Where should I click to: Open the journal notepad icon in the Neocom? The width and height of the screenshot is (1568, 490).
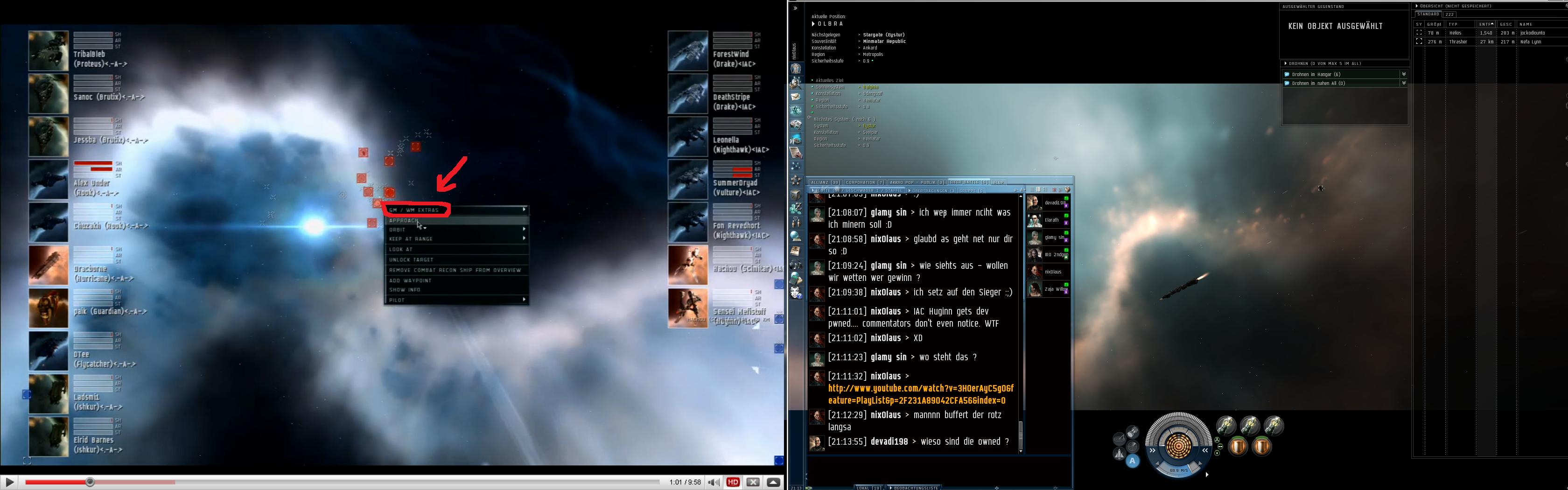(796, 250)
